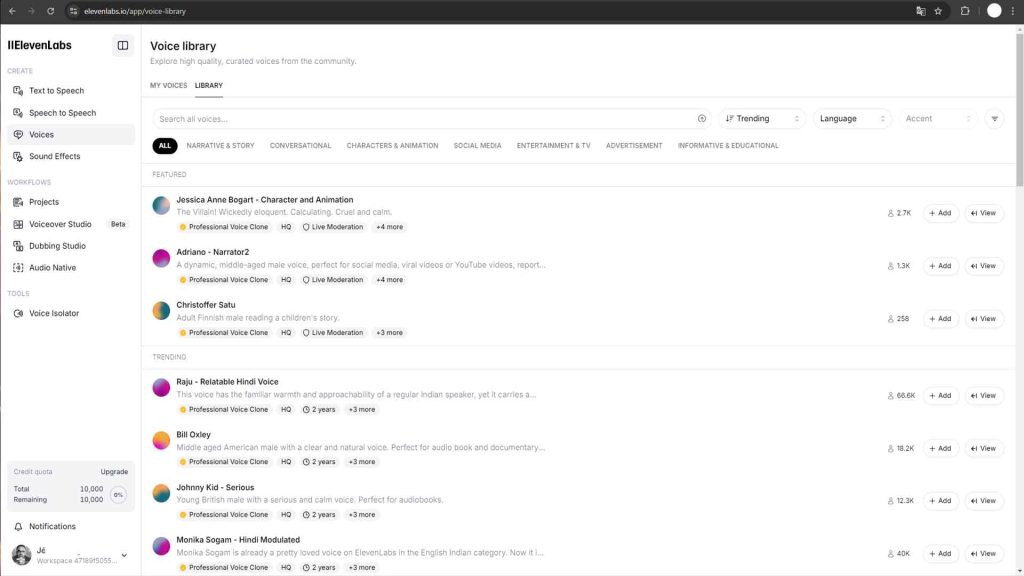This screenshot has height=576, width=1024.
Task: Open the Trending sort dropdown
Action: click(762, 119)
